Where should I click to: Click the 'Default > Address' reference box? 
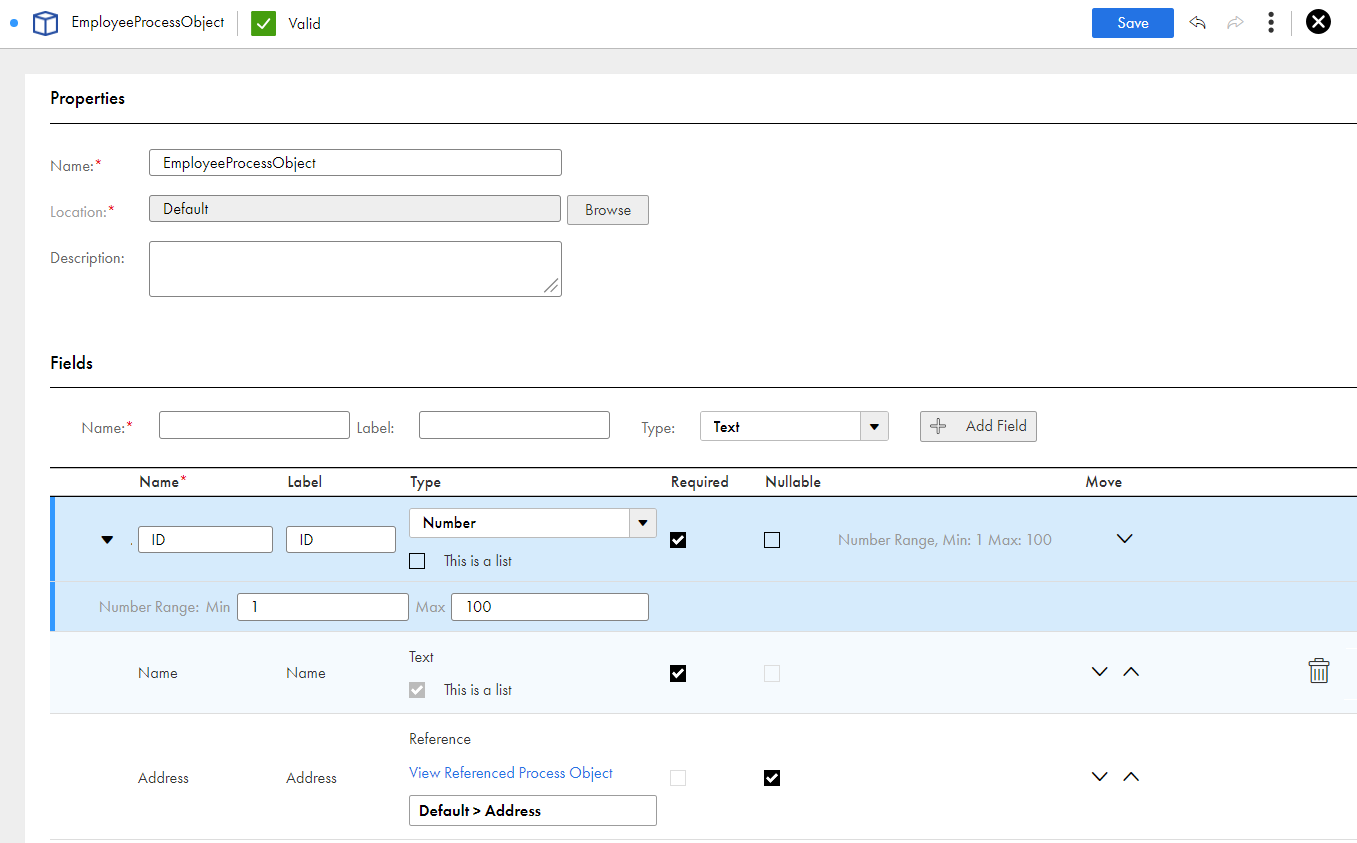pos(533,810)
